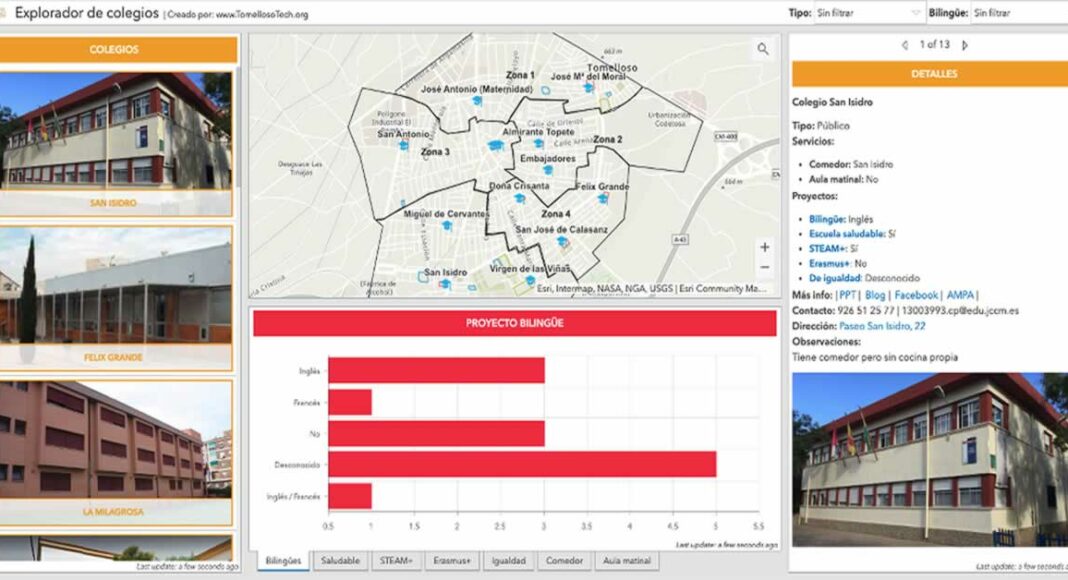Select Miguel de Cervantes school map marker
The height and width of the screenshot is (580, 1068).
tap(447, 226)
